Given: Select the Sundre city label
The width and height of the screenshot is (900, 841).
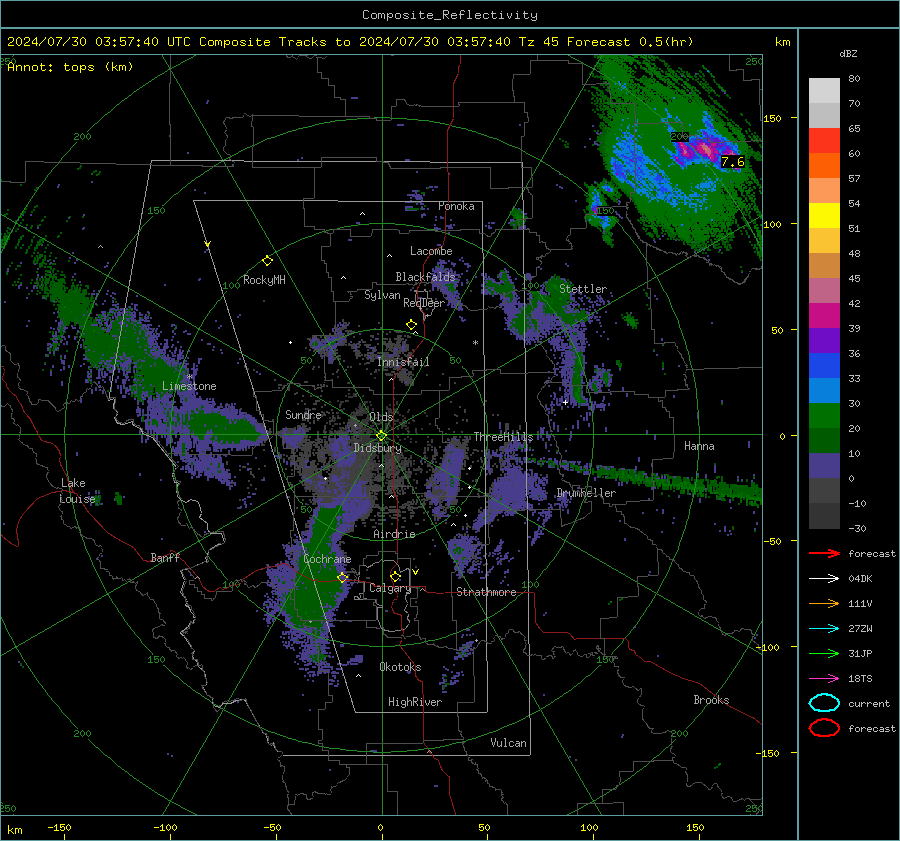Looking at the screenshot, I should coord(303,414).
